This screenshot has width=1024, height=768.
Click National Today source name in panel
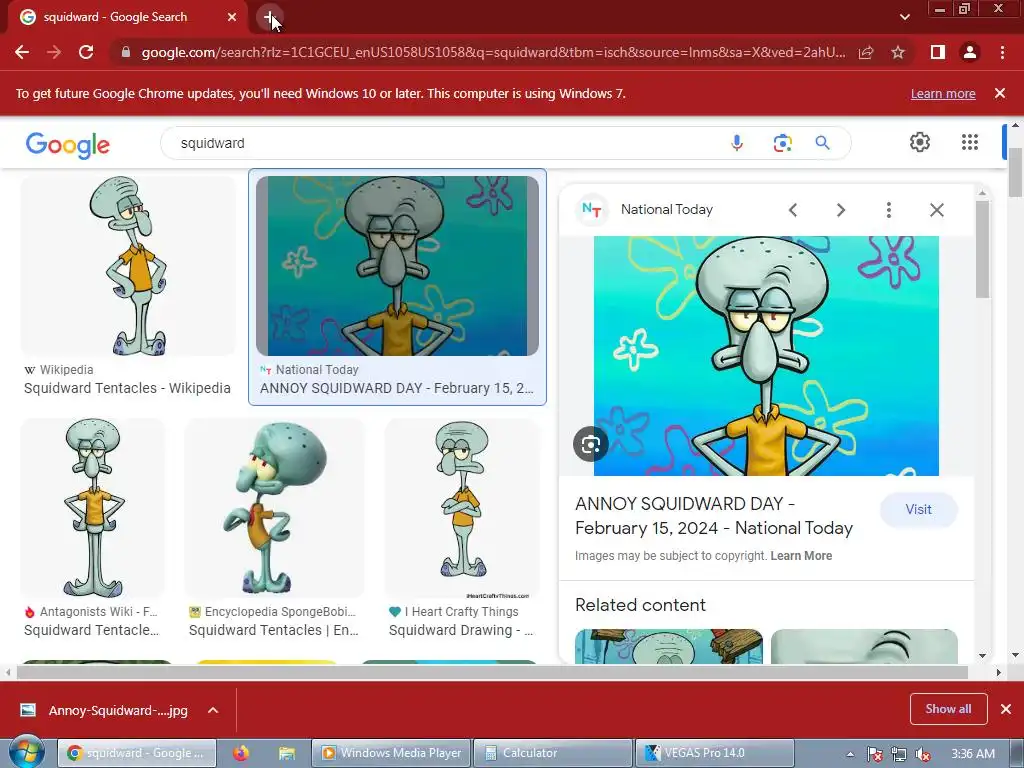(x=667, y=209)
